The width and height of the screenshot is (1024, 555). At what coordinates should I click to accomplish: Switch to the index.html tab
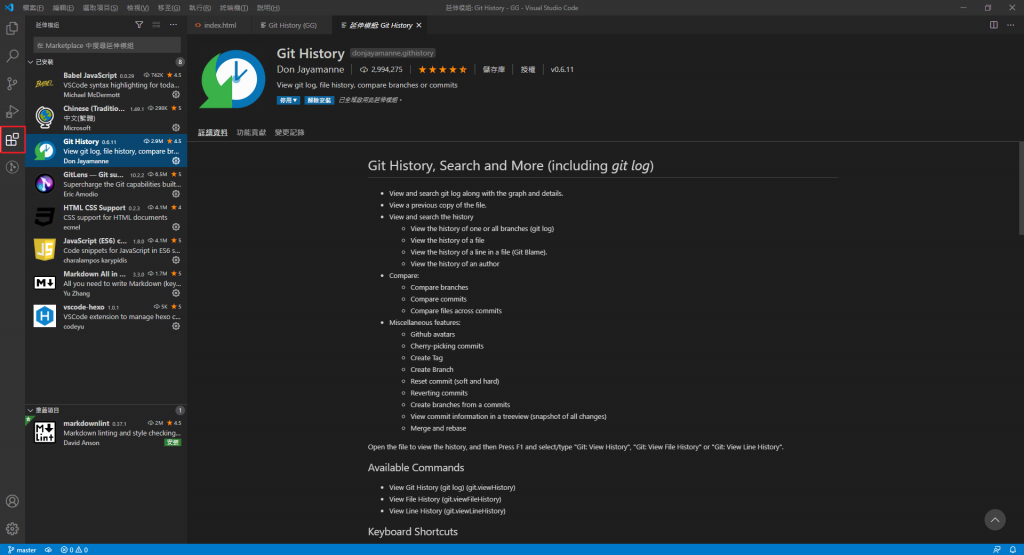point(217,25)
